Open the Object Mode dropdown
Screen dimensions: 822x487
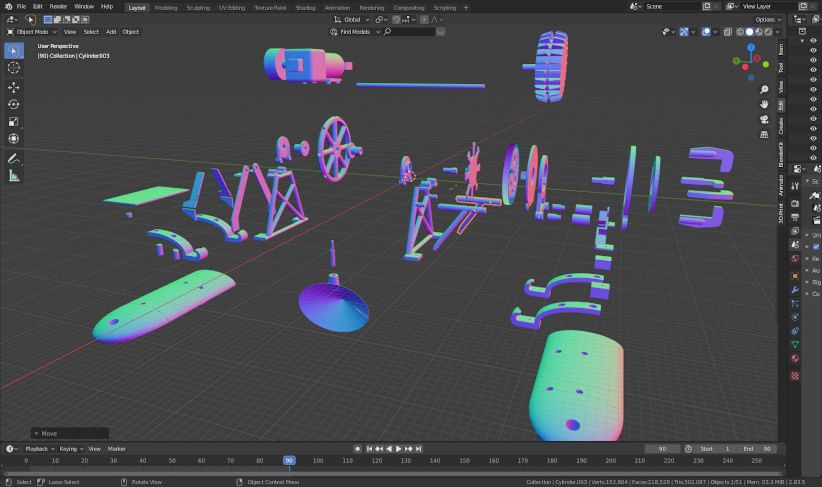tap(31, 32)
